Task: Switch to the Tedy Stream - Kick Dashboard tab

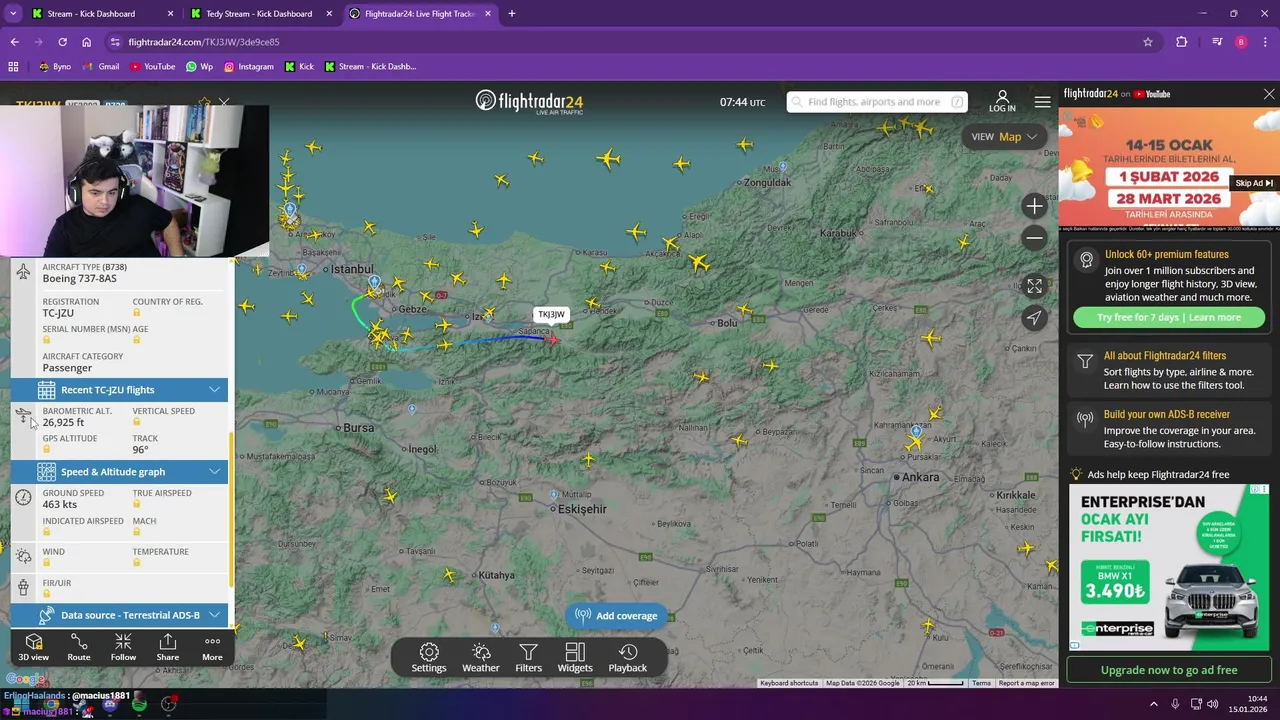Action: click(263, 14)
